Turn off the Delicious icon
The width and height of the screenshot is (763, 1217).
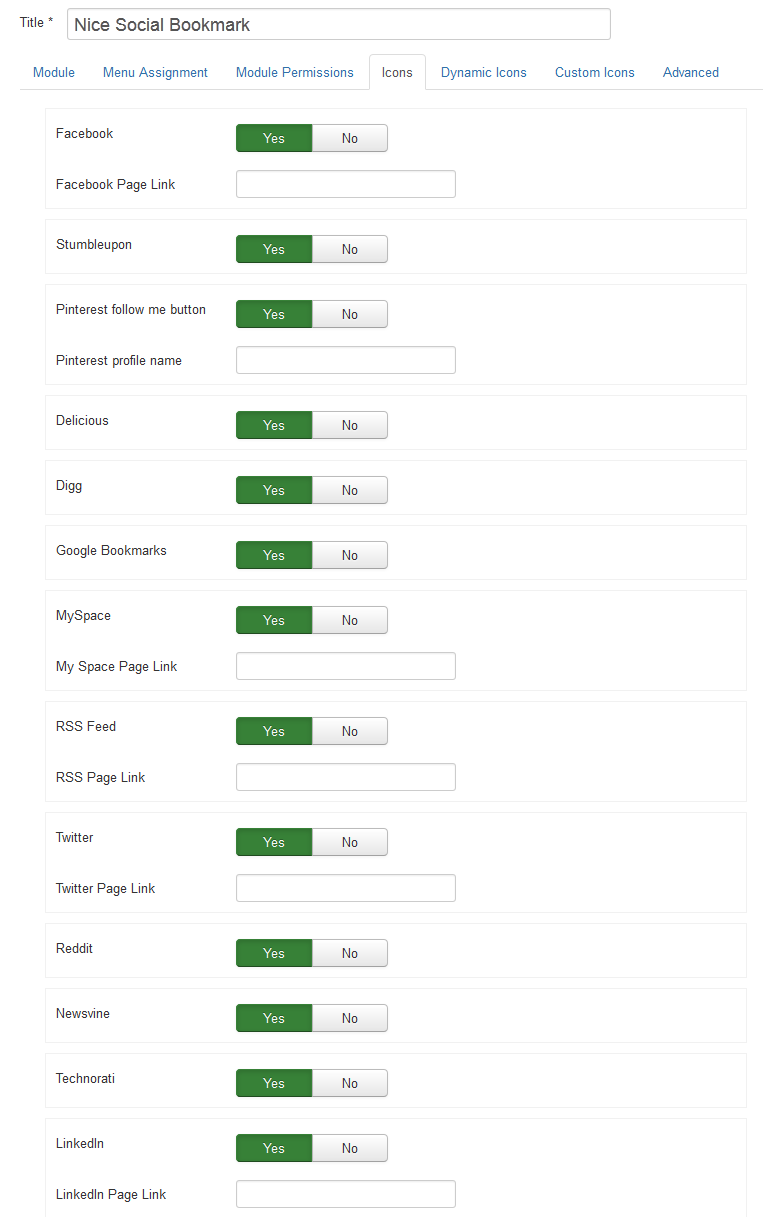point(350,425)
